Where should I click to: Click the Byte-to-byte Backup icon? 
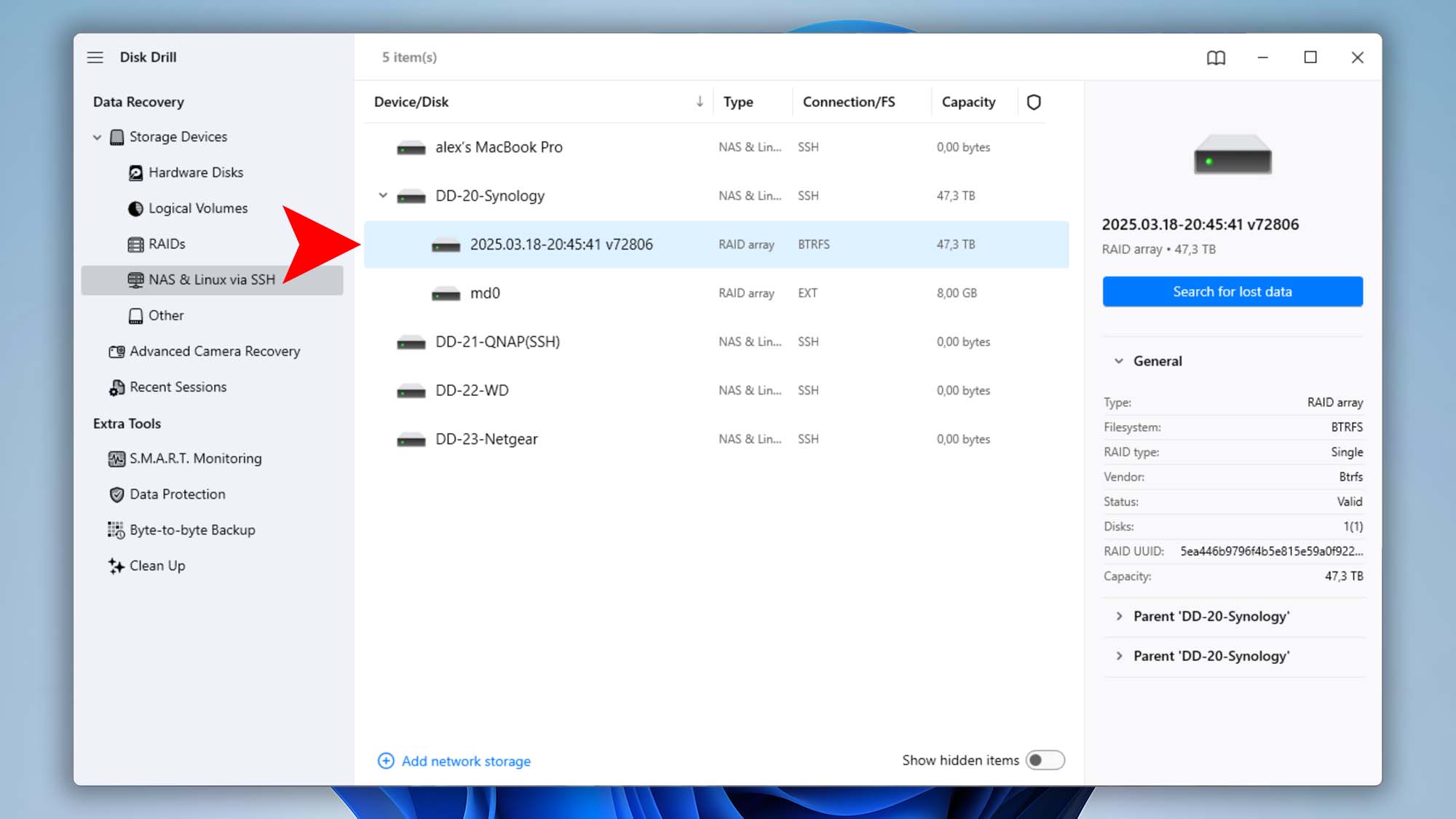click(116, 530)
